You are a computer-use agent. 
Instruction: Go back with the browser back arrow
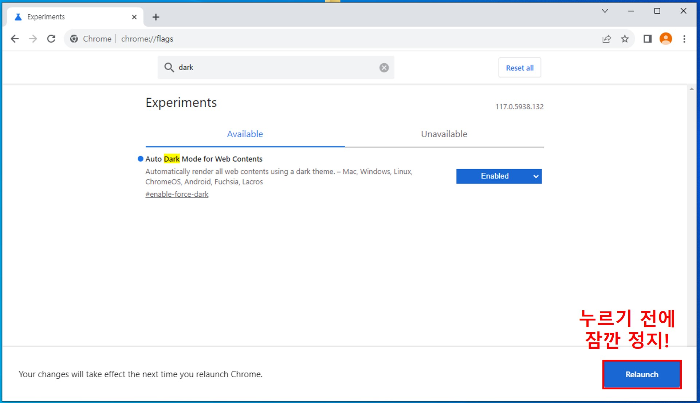(x=15, y=39)
